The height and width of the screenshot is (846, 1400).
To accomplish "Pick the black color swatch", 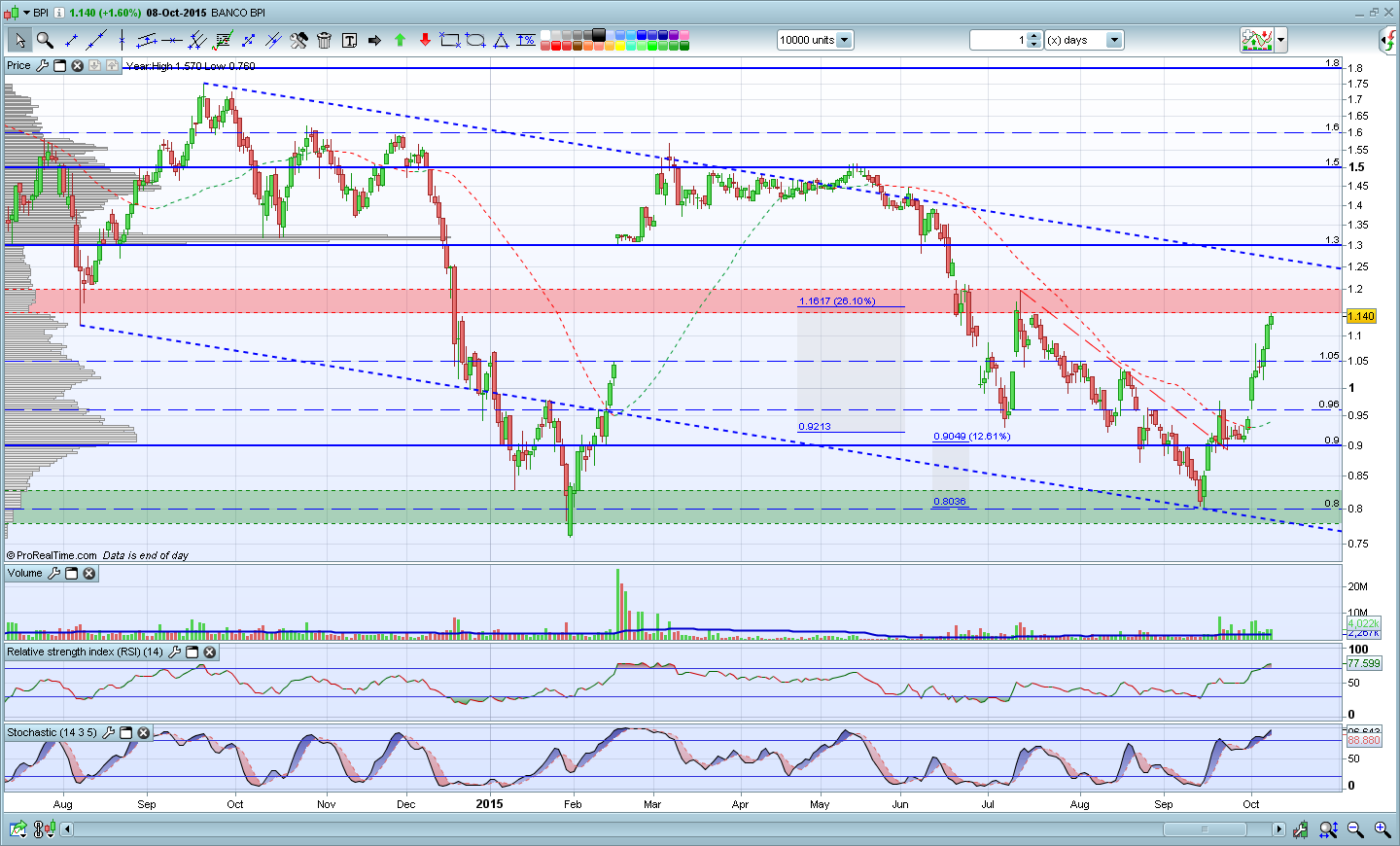I will coord(599,35).
